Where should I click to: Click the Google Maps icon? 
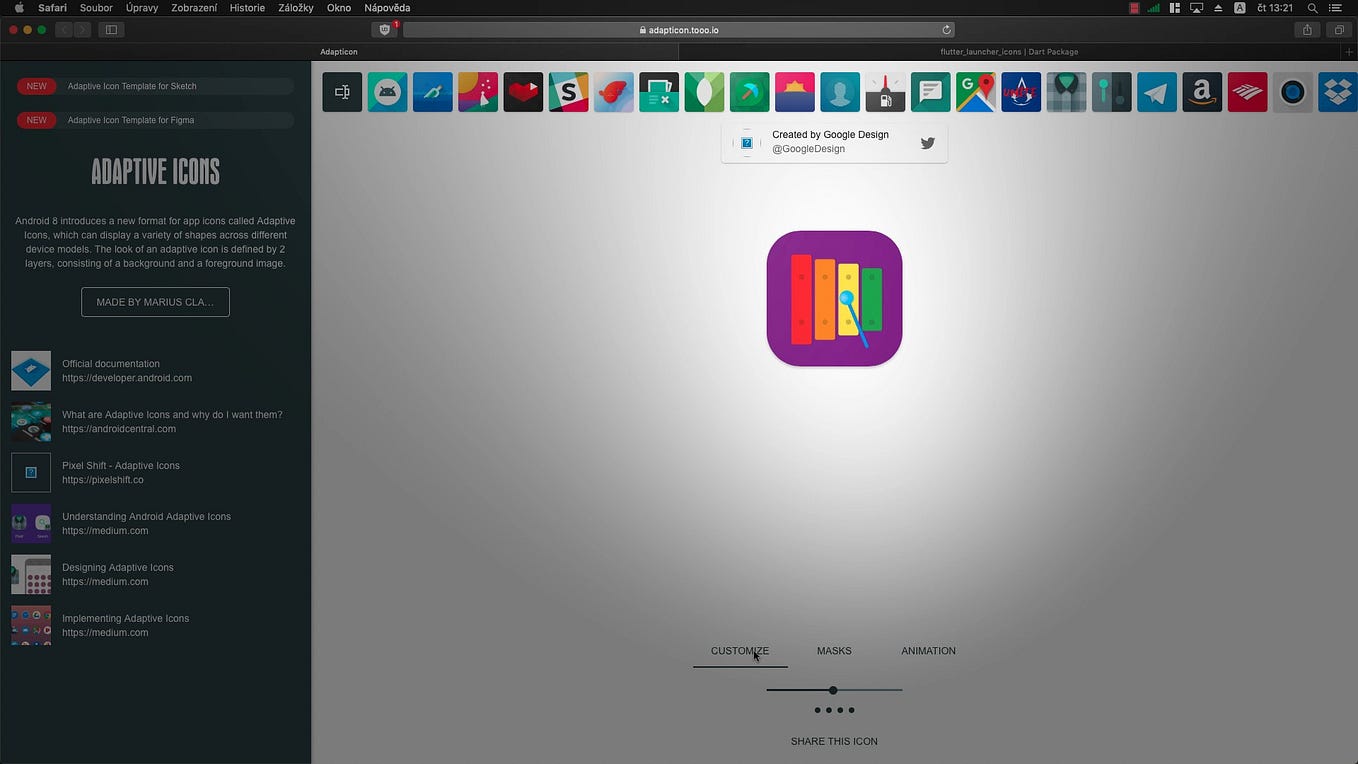click(x=985, y=91)
